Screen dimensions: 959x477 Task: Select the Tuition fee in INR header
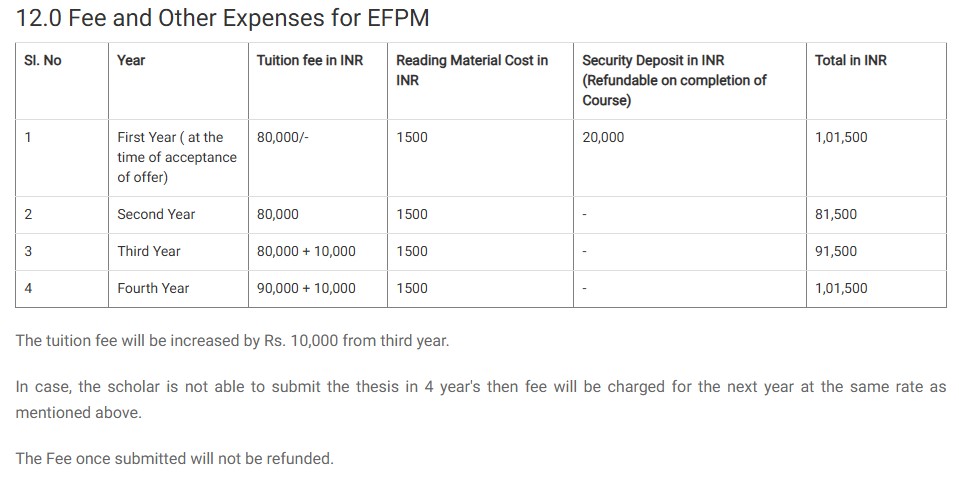310,61
